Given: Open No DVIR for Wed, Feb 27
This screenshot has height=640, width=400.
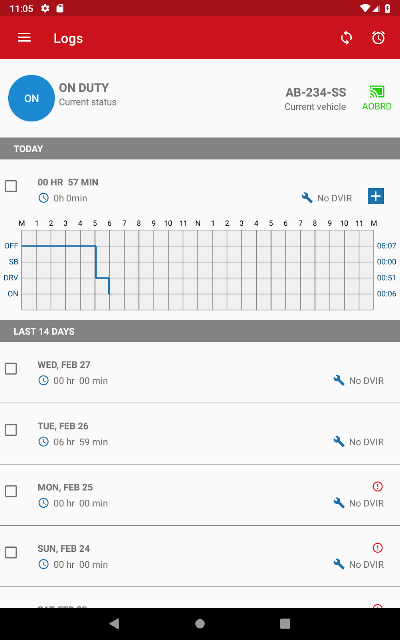Looking at the screenshot, I should 359,380.
